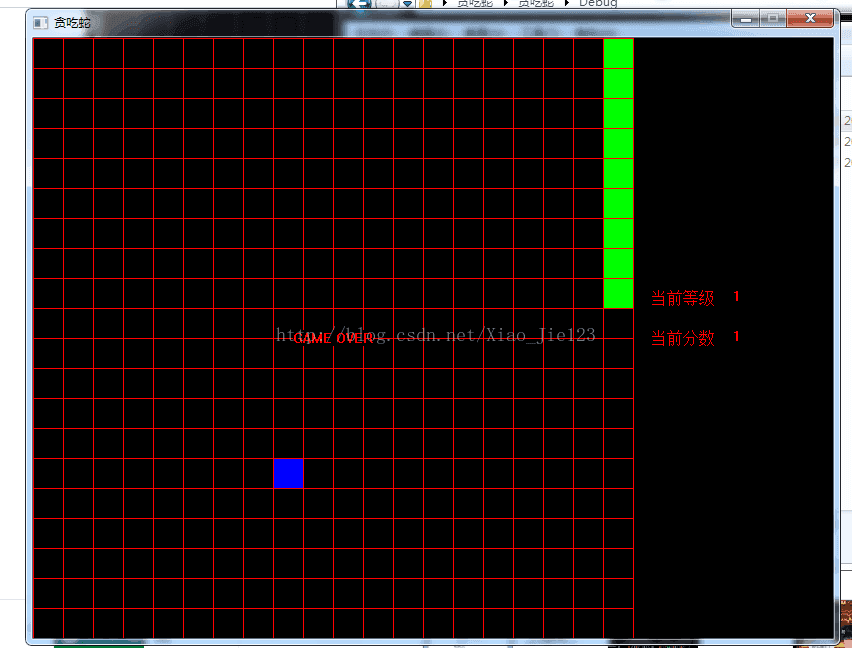
Task: Minimize the 贪吃蛇 game window
Action: click(x=746, y=18)
